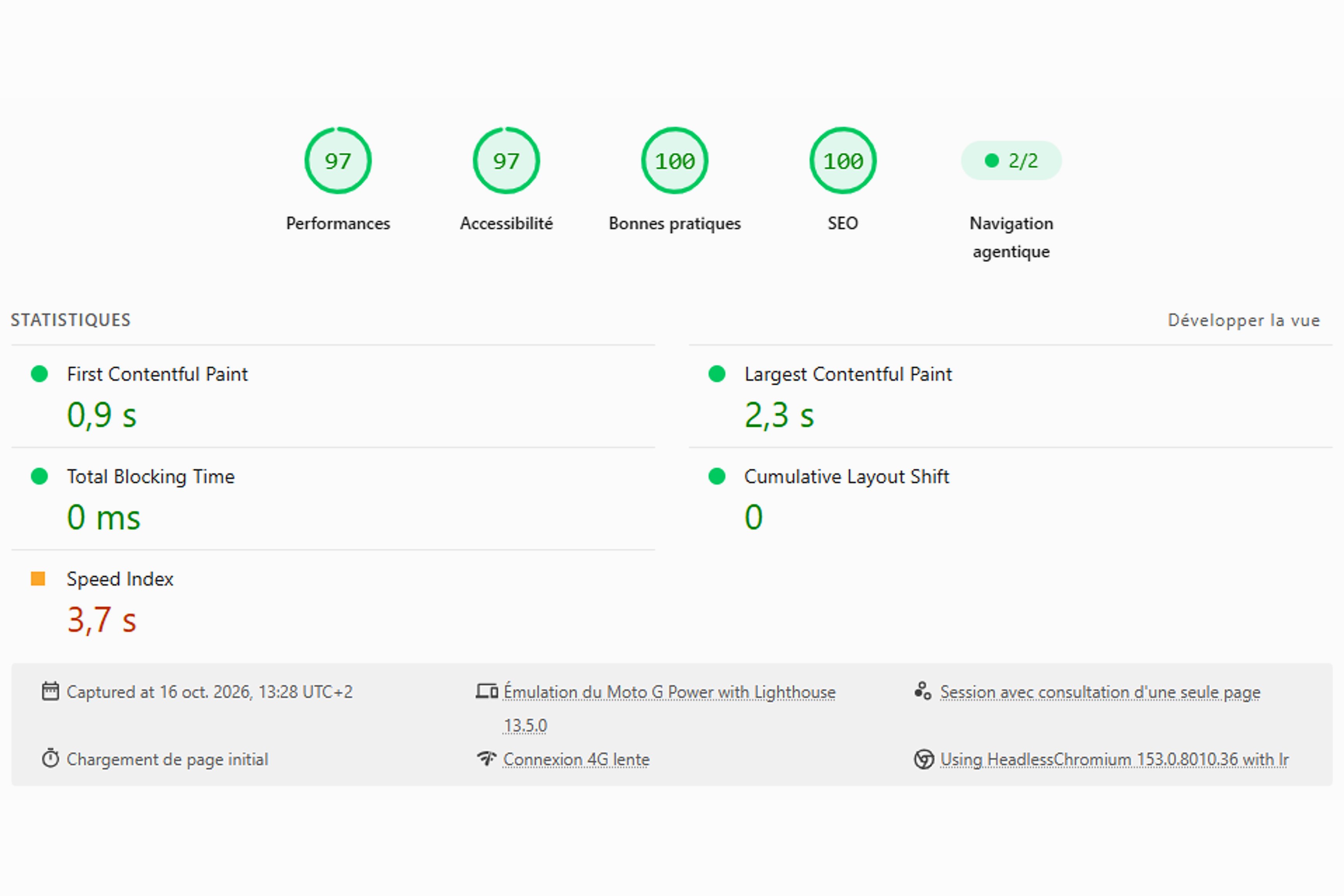Open Using HeadlessChromium 153.0.8010.36 link

[x=1114, y=759]
